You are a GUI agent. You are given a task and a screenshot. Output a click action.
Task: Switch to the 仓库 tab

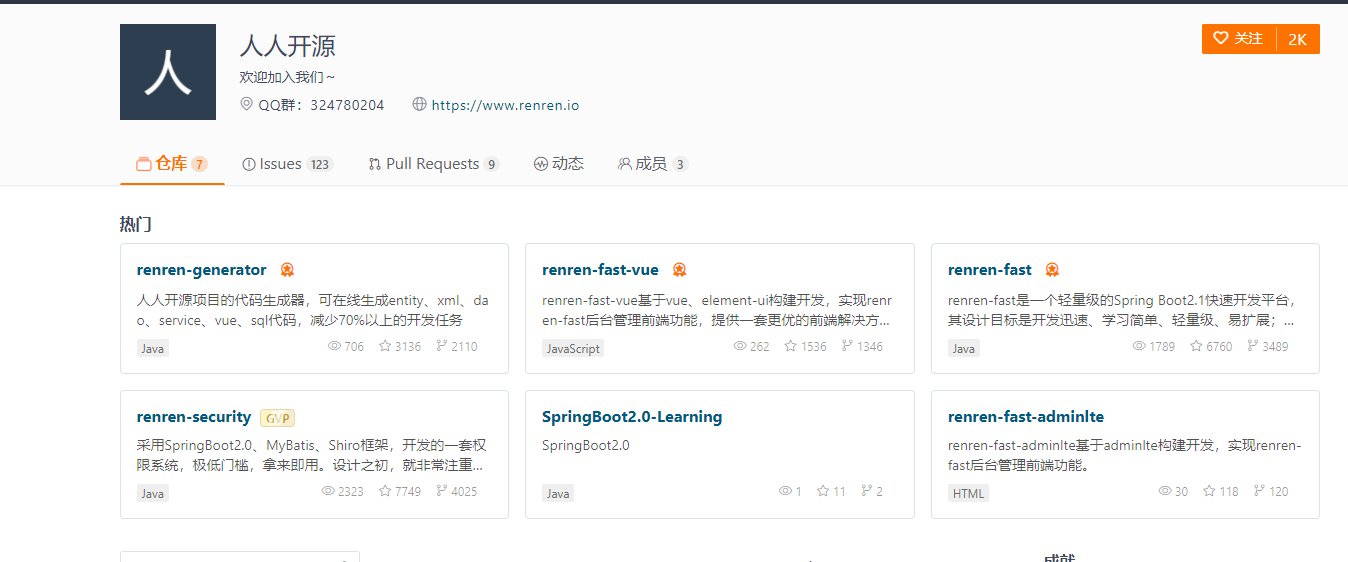172,164
